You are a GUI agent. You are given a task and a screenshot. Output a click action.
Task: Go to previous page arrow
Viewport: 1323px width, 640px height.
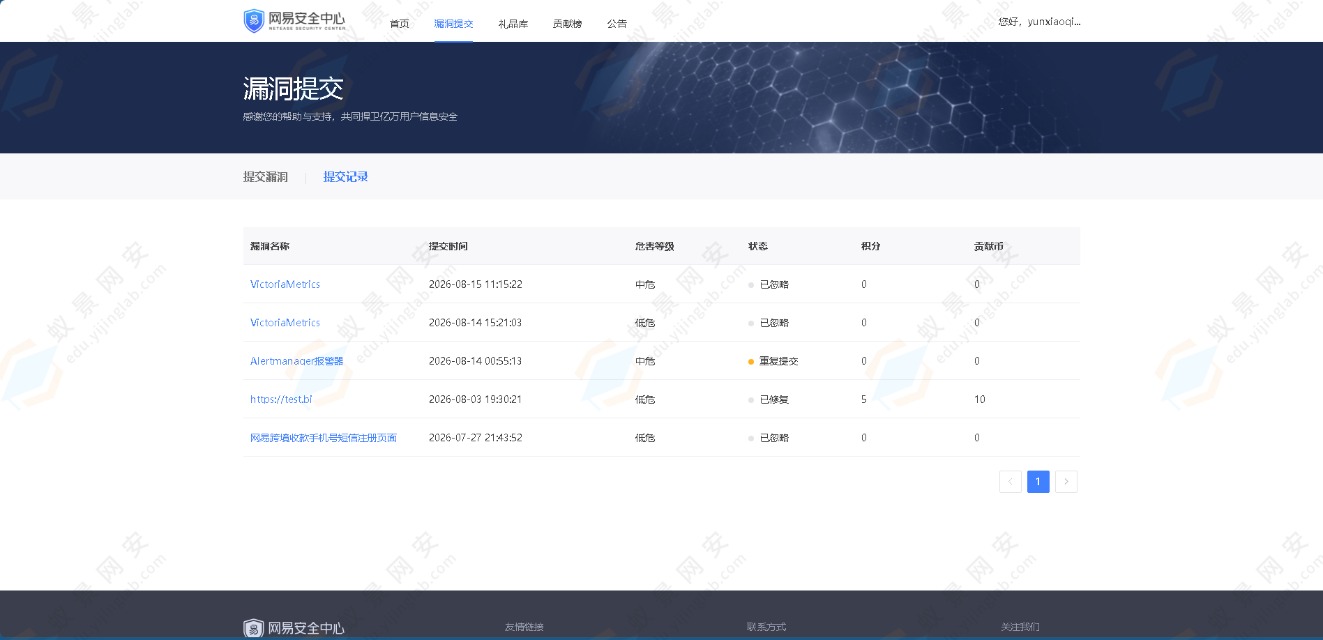coord(1010,482)
